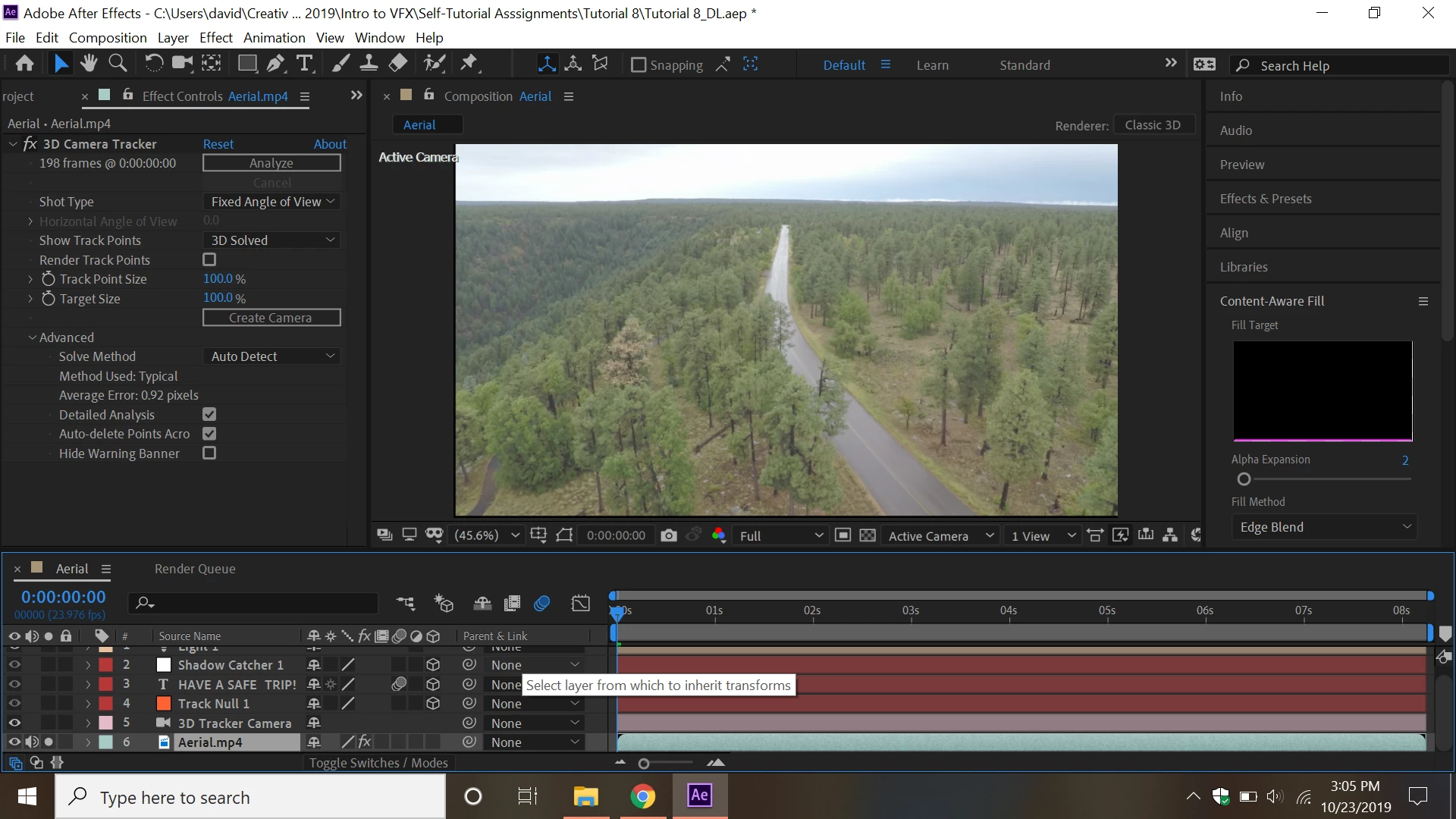Uncheck Detailed Analysis option
Screen dimensions: 1456x819
(x=209, y=414)
